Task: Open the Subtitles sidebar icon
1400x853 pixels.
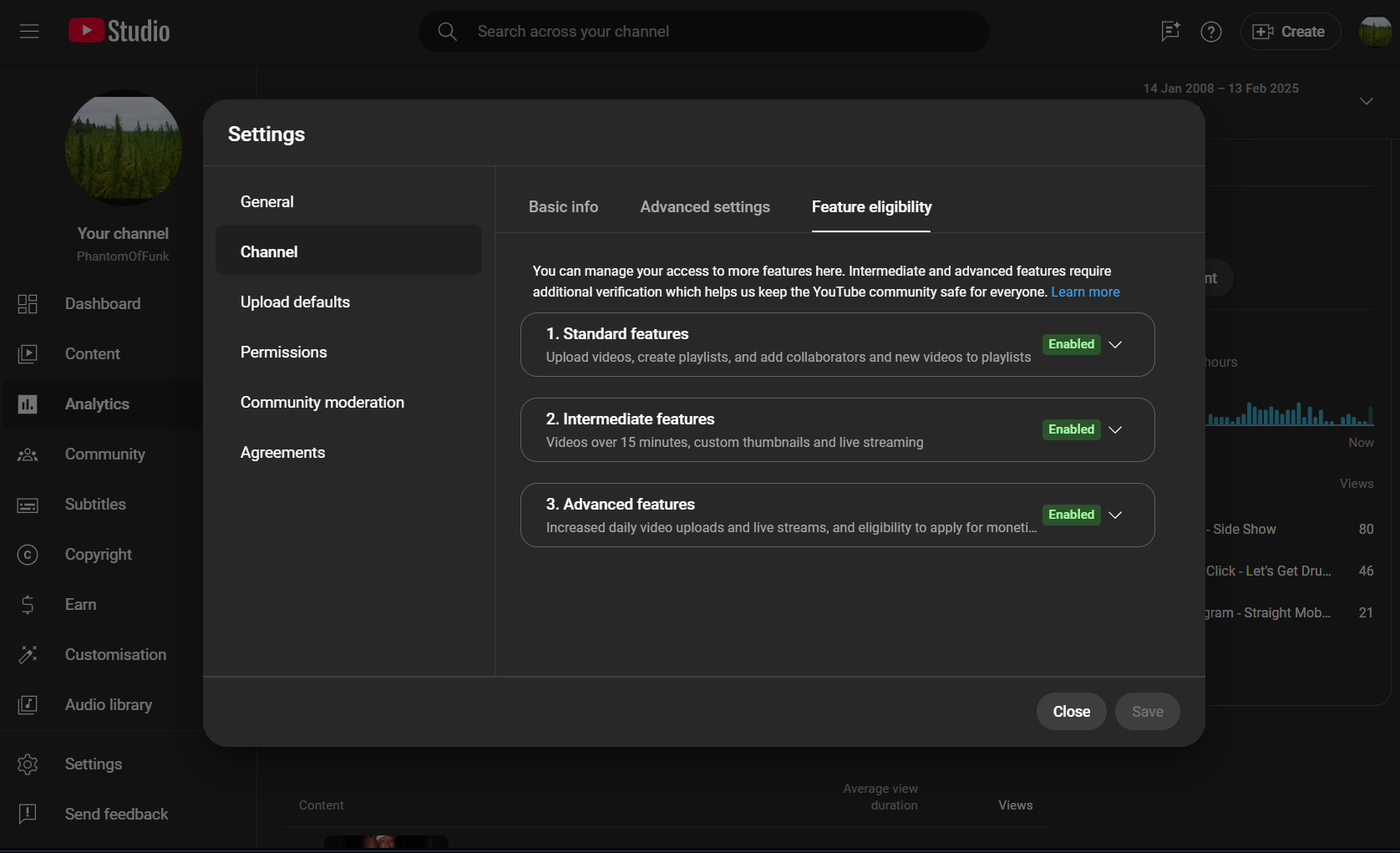Action: 28,505
